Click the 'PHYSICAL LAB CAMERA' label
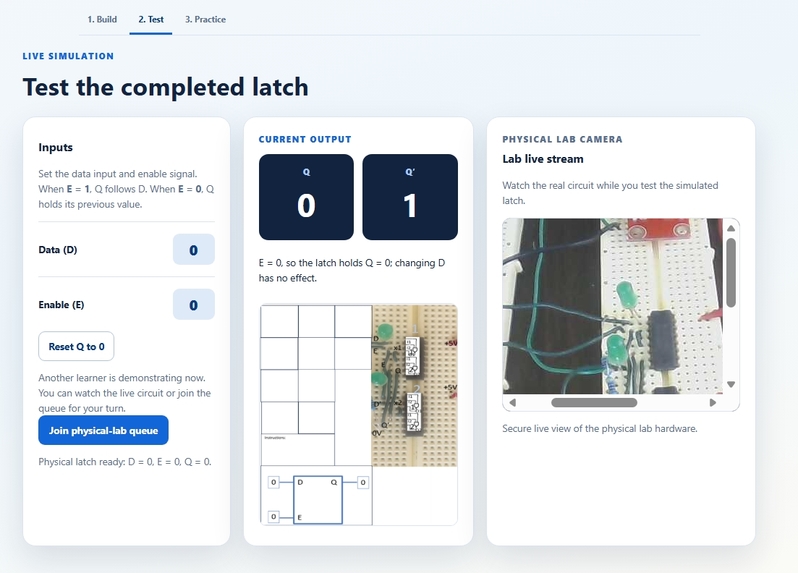 562,139
